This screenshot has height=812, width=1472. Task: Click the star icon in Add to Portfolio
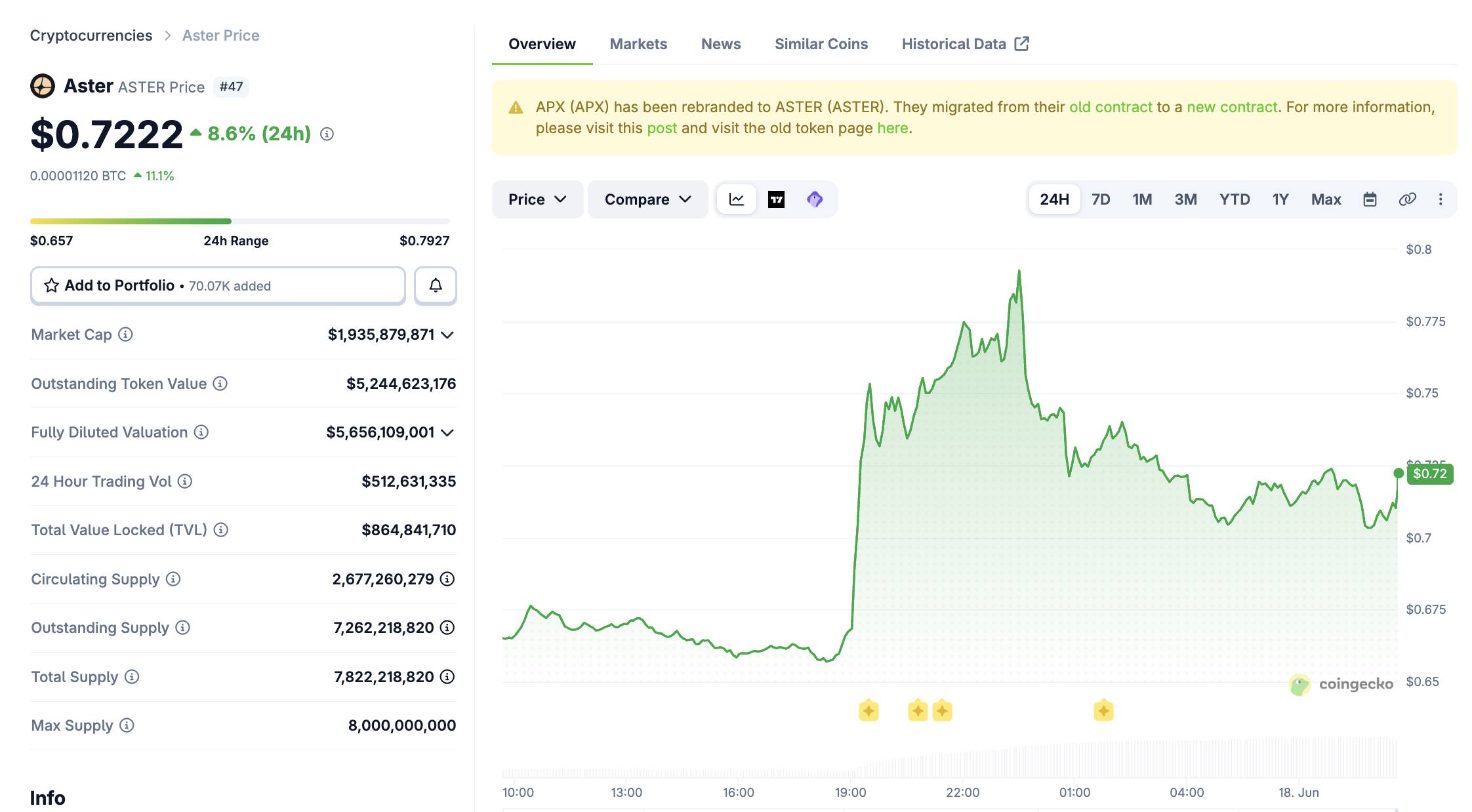pos(51,285)
